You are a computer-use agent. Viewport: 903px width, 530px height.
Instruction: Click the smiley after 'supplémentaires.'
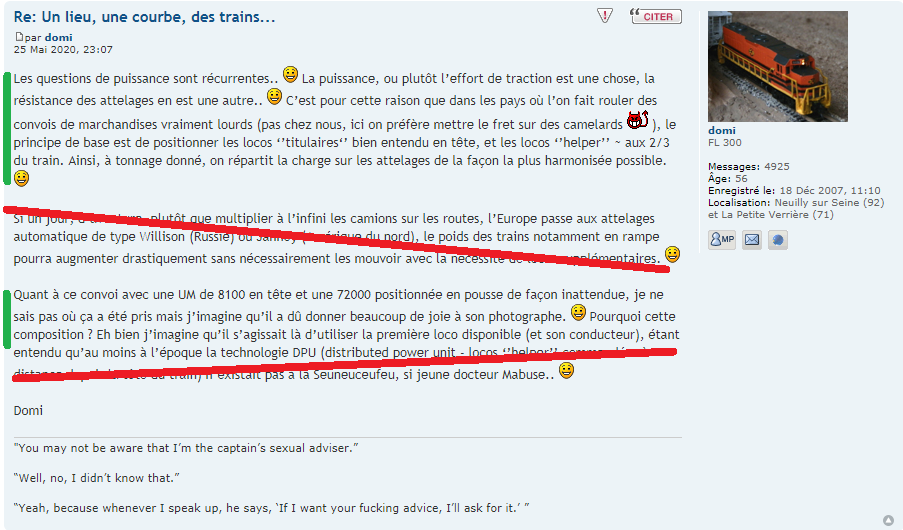click(x=672, y=254)
